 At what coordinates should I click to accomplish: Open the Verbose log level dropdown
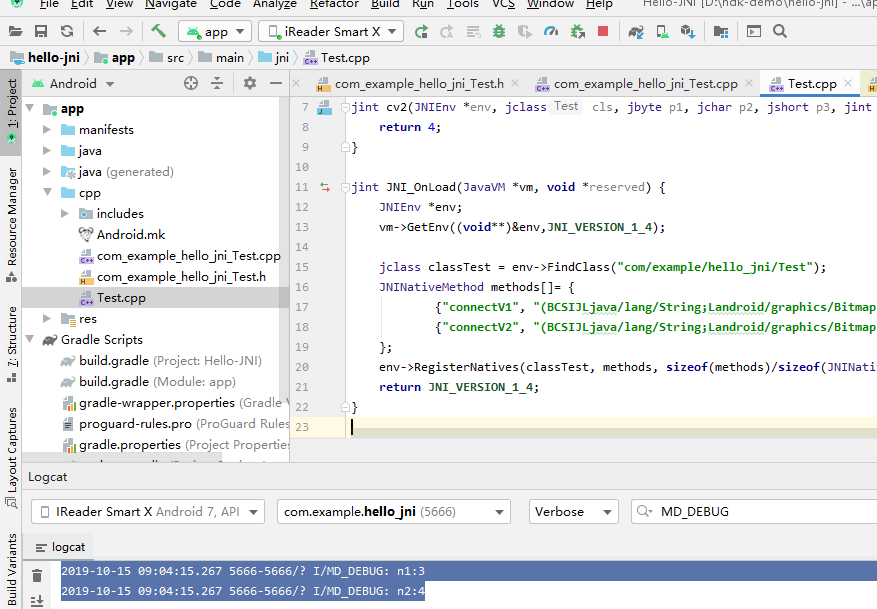click(573, 511)
